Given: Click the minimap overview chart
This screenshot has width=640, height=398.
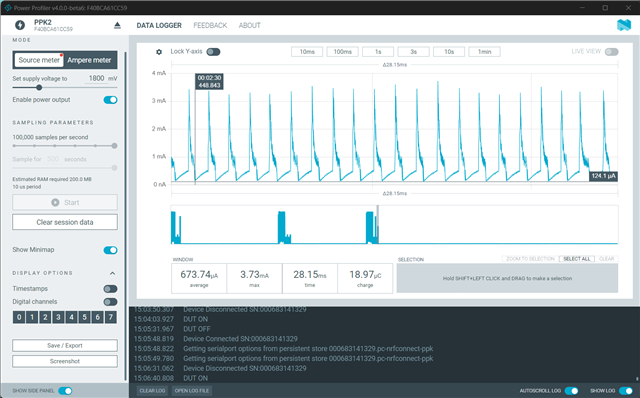Looking at the screenshot, I should (x=394, y=225).
